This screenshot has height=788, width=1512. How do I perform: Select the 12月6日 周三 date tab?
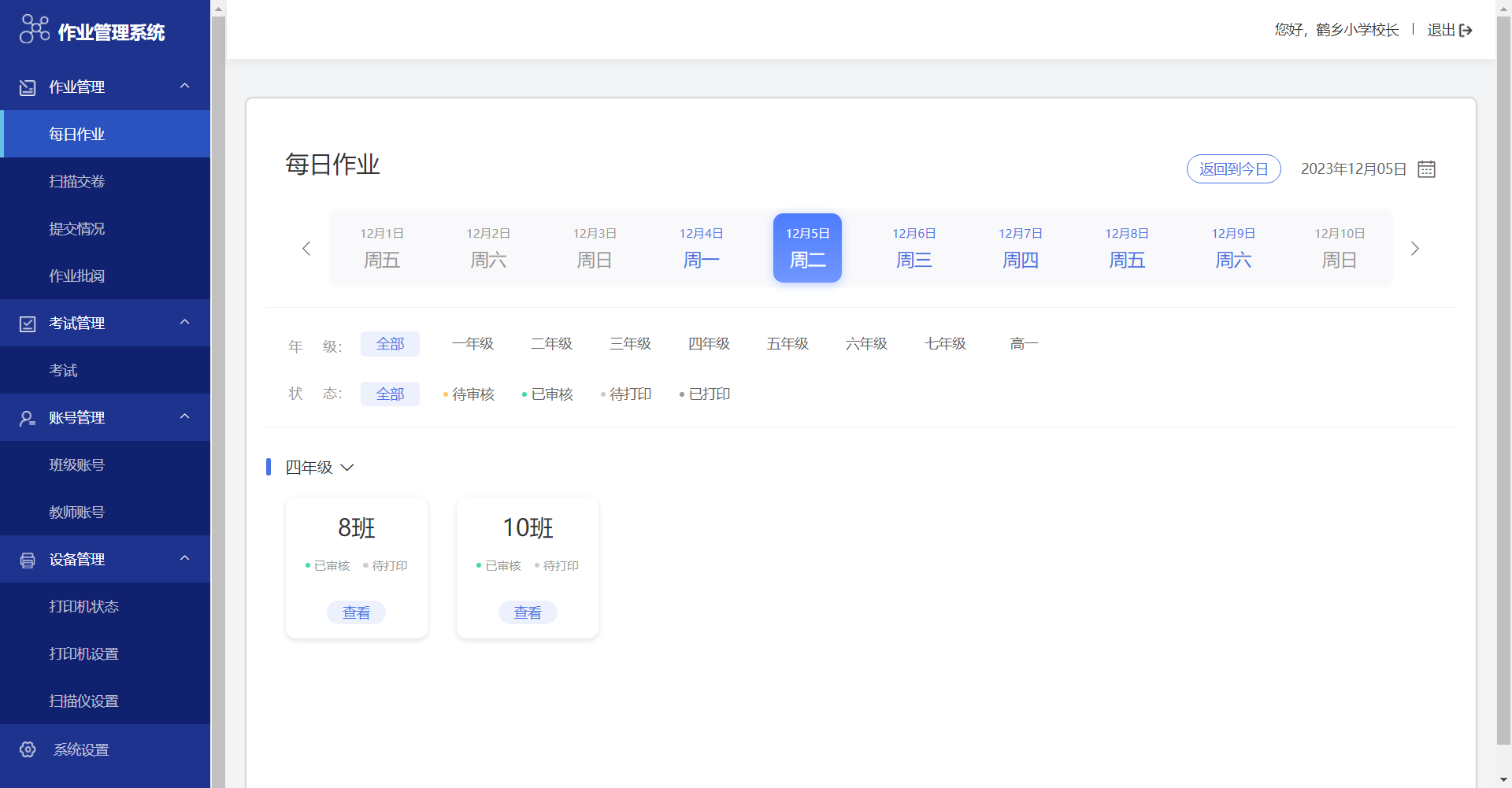pyautogui.click(x=913, y=248)
